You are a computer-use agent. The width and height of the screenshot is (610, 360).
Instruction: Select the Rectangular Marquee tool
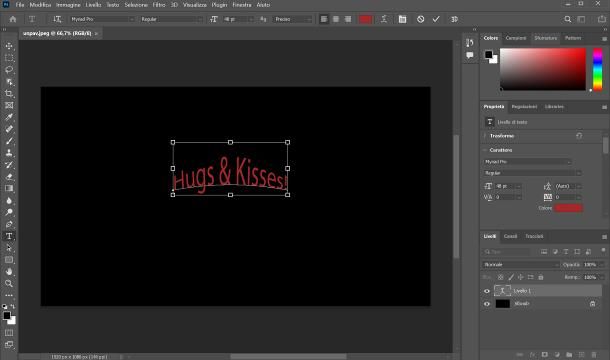point(9,58)
